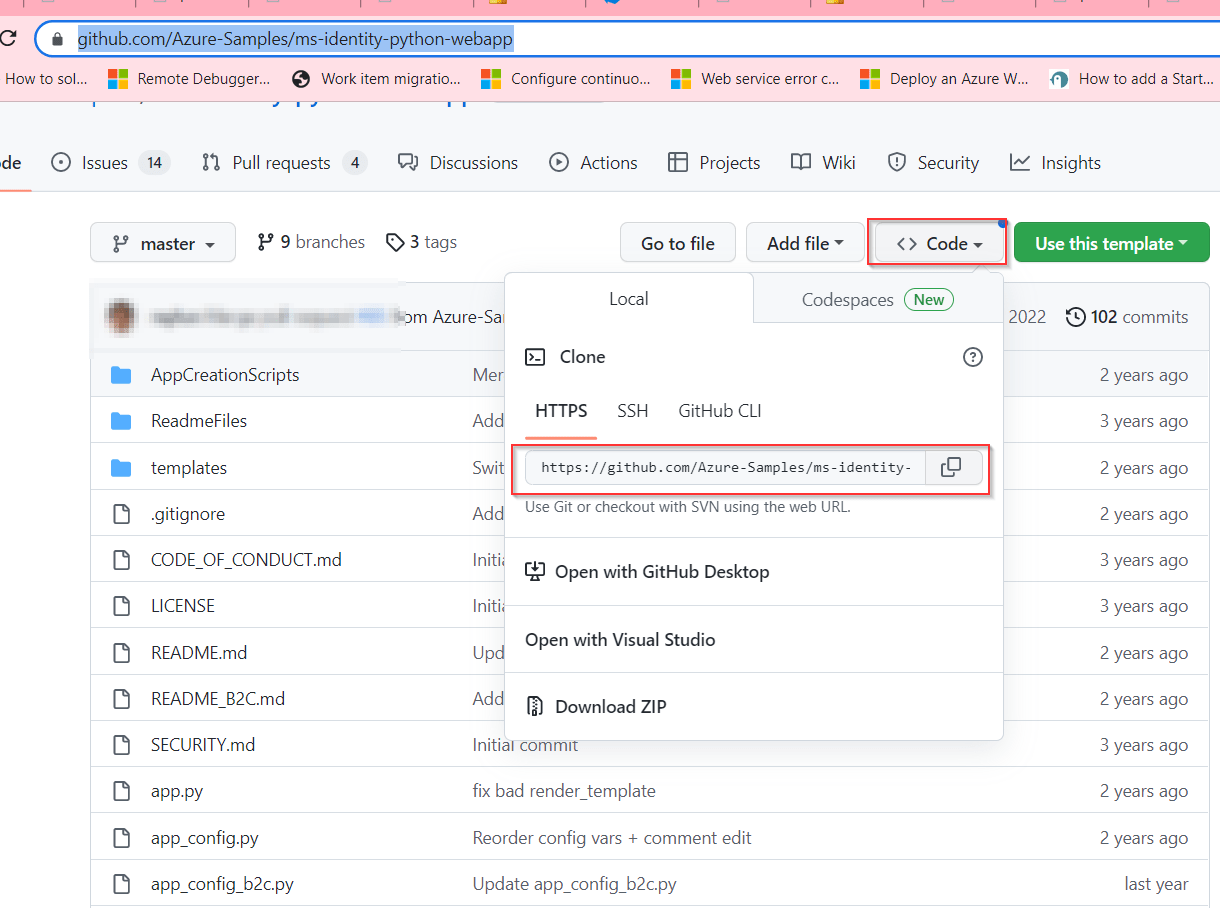This screenshot has width=1220, height=908.
Task: Click Download ZIP
Action: [754, 706]
